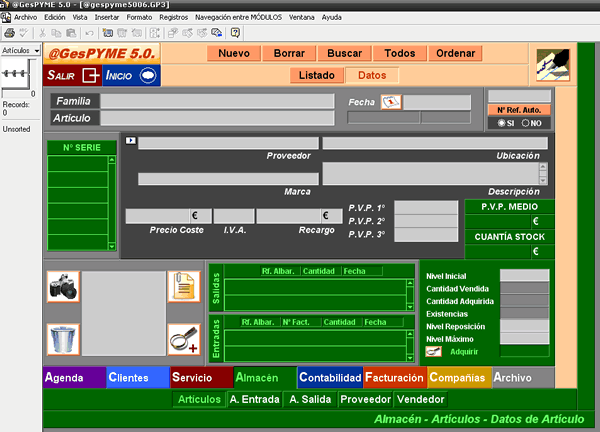Click the undo arrow toolbar icon
Viewport: 600px width, 432px height.
[89, 33]
